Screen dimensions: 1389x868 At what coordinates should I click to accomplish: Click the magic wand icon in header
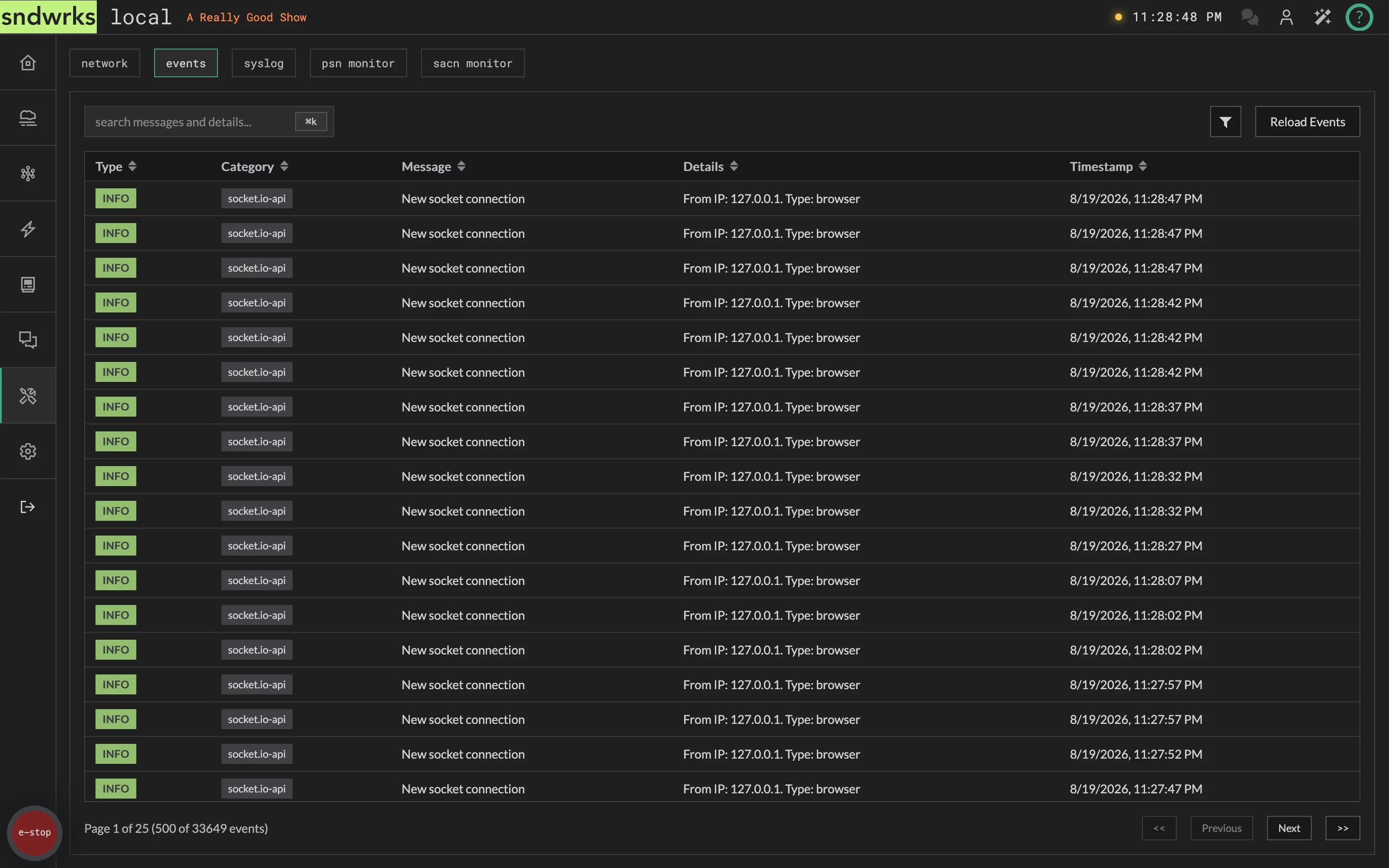(1323, 17)
